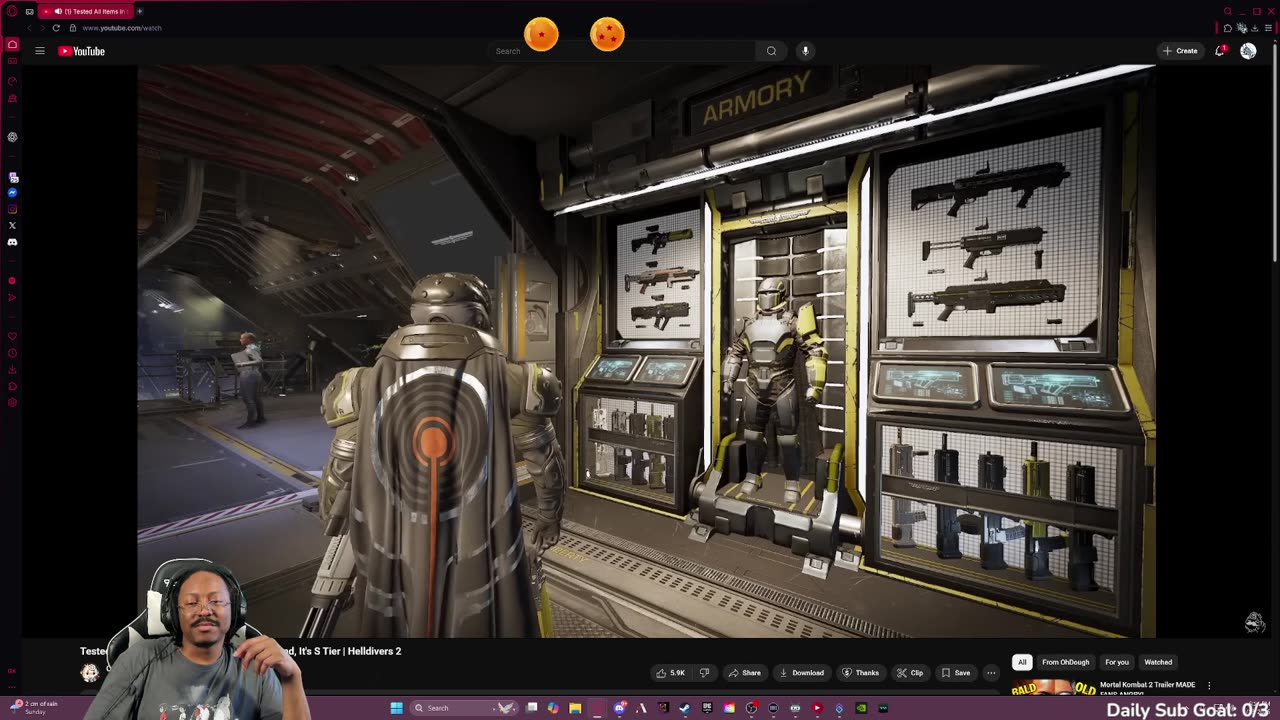The image size is (1280, 720).
Task: Start voice search with the microphone icon
Action: tap(805, 51)
